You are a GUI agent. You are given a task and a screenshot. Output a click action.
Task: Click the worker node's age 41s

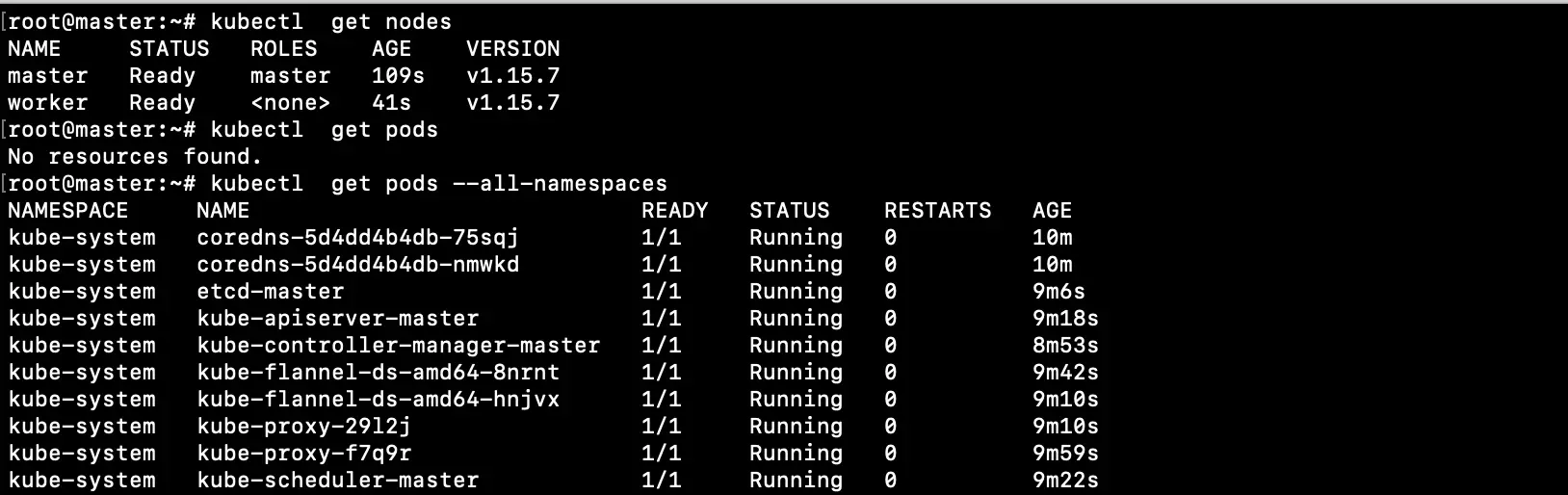click(391, 102)
